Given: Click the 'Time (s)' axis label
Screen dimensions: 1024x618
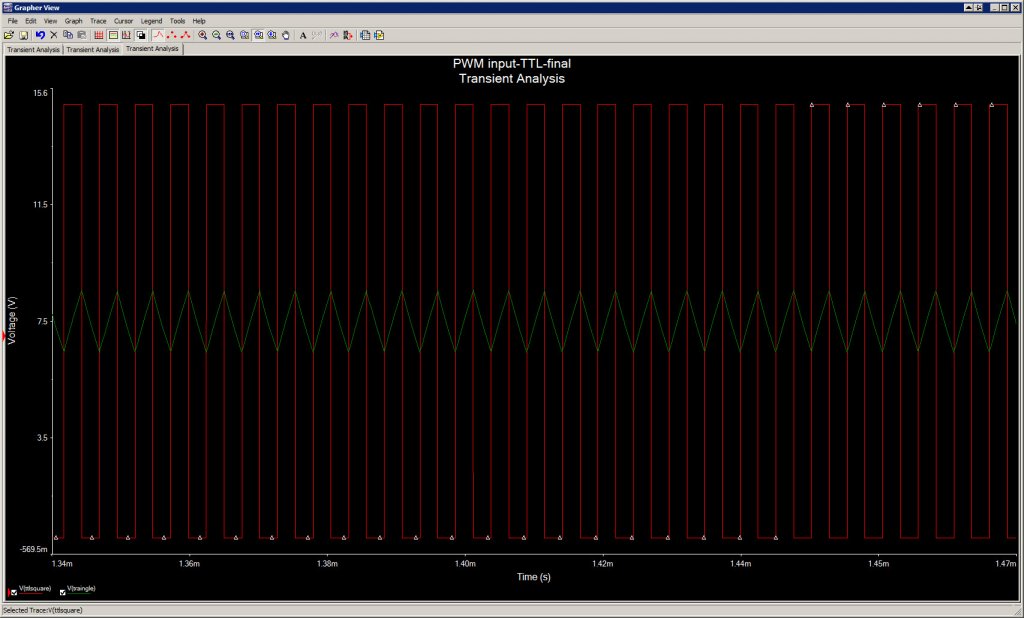Looking at the screenshot, I should pyautogui.click(x=534, y=577).
